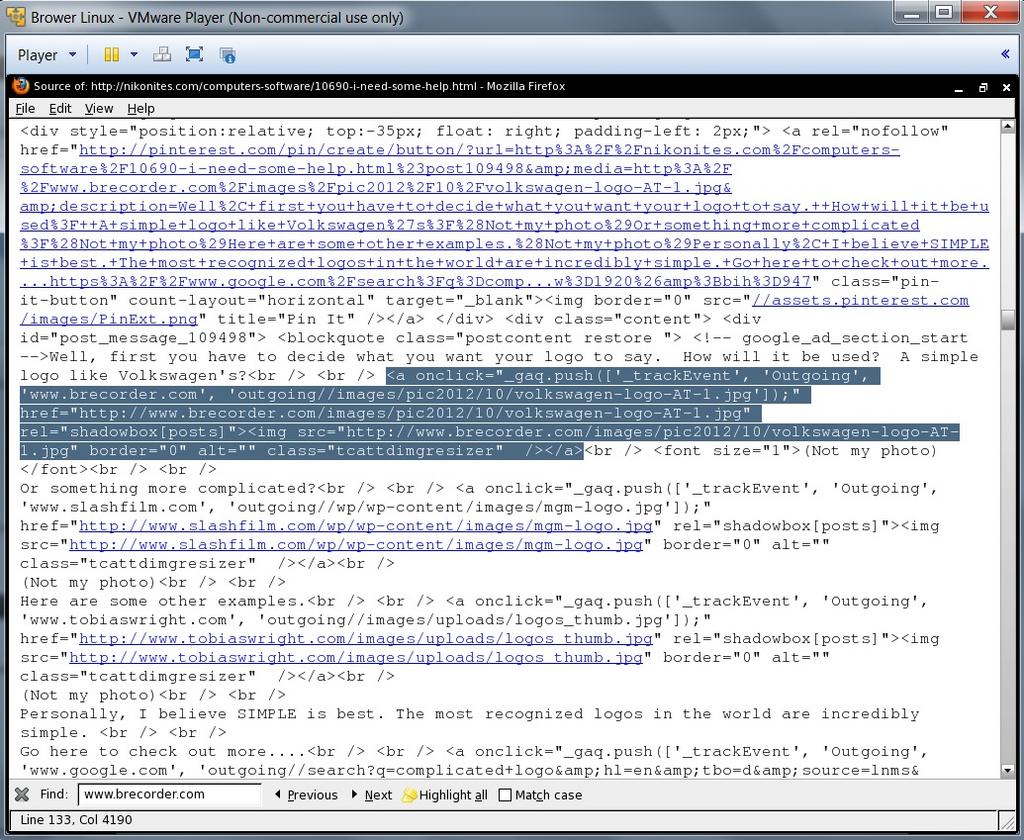The height and width of the screenshot is (840, 1024).
Task: Click the Find input field
Action: click(169, 794)
